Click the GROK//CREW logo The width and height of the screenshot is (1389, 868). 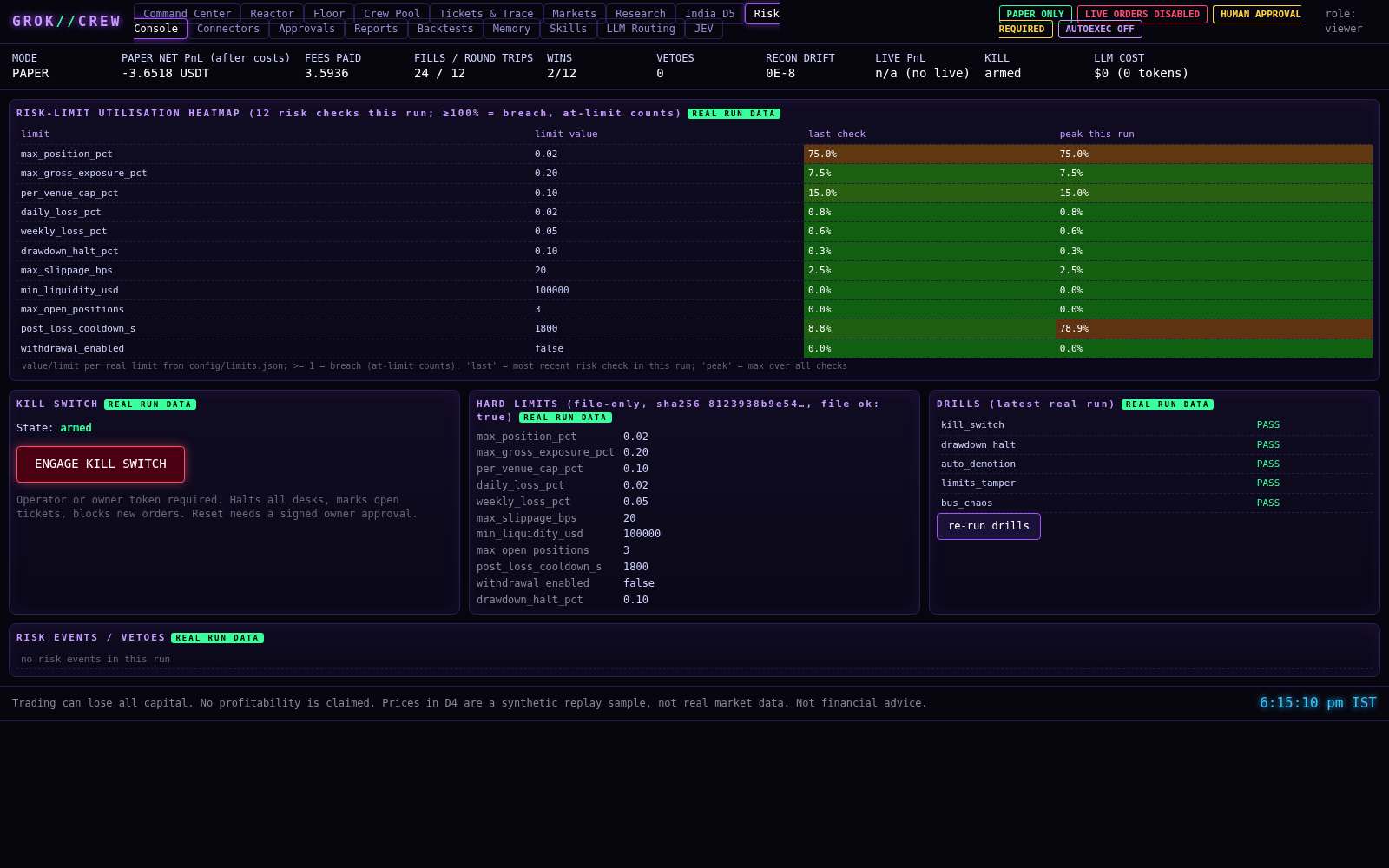click(67, 21)
